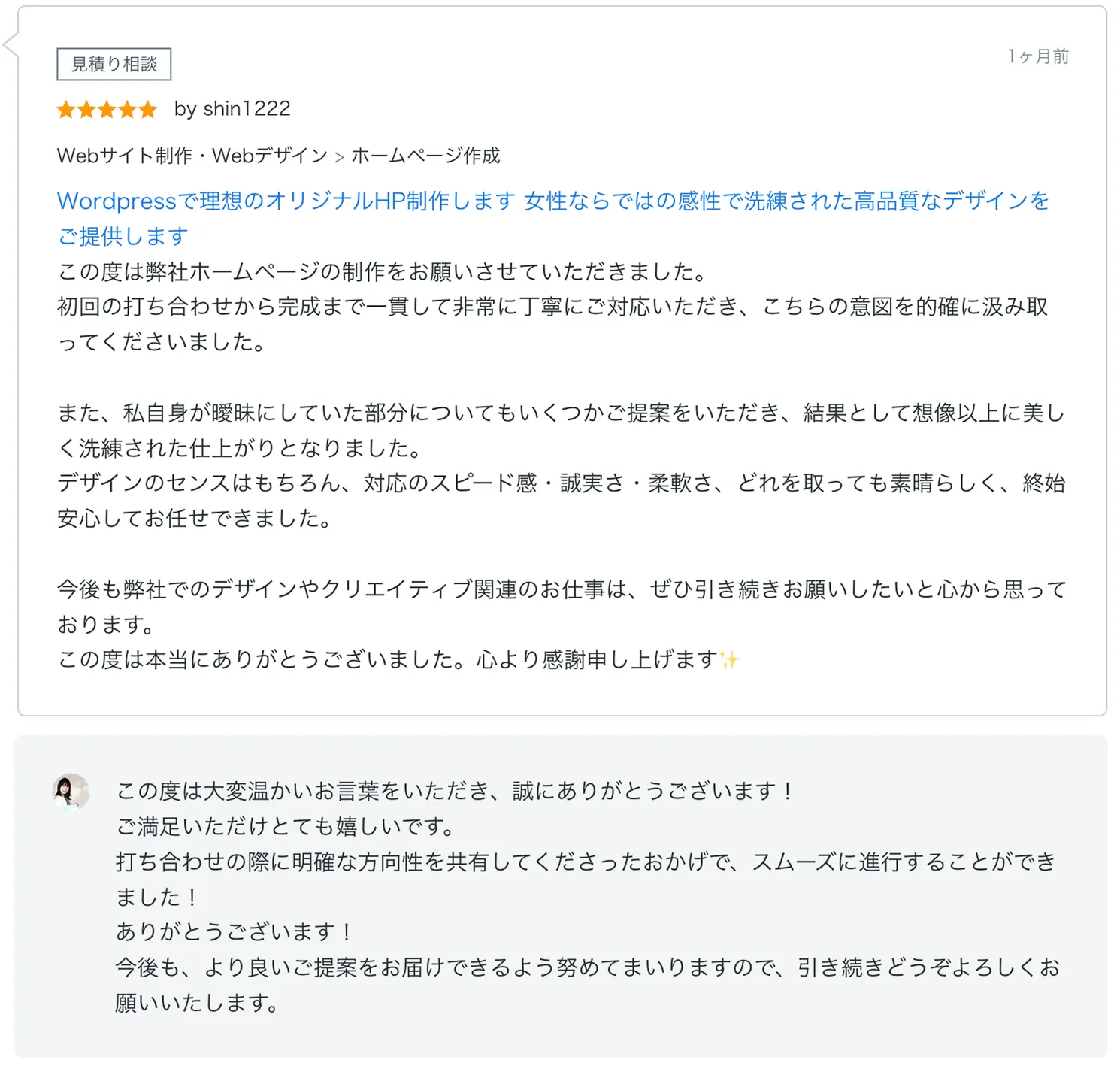Click the reply sentence starting 今後も、より良いご提案
This screenshot has width=1120, height=1075.
[586, 967]
